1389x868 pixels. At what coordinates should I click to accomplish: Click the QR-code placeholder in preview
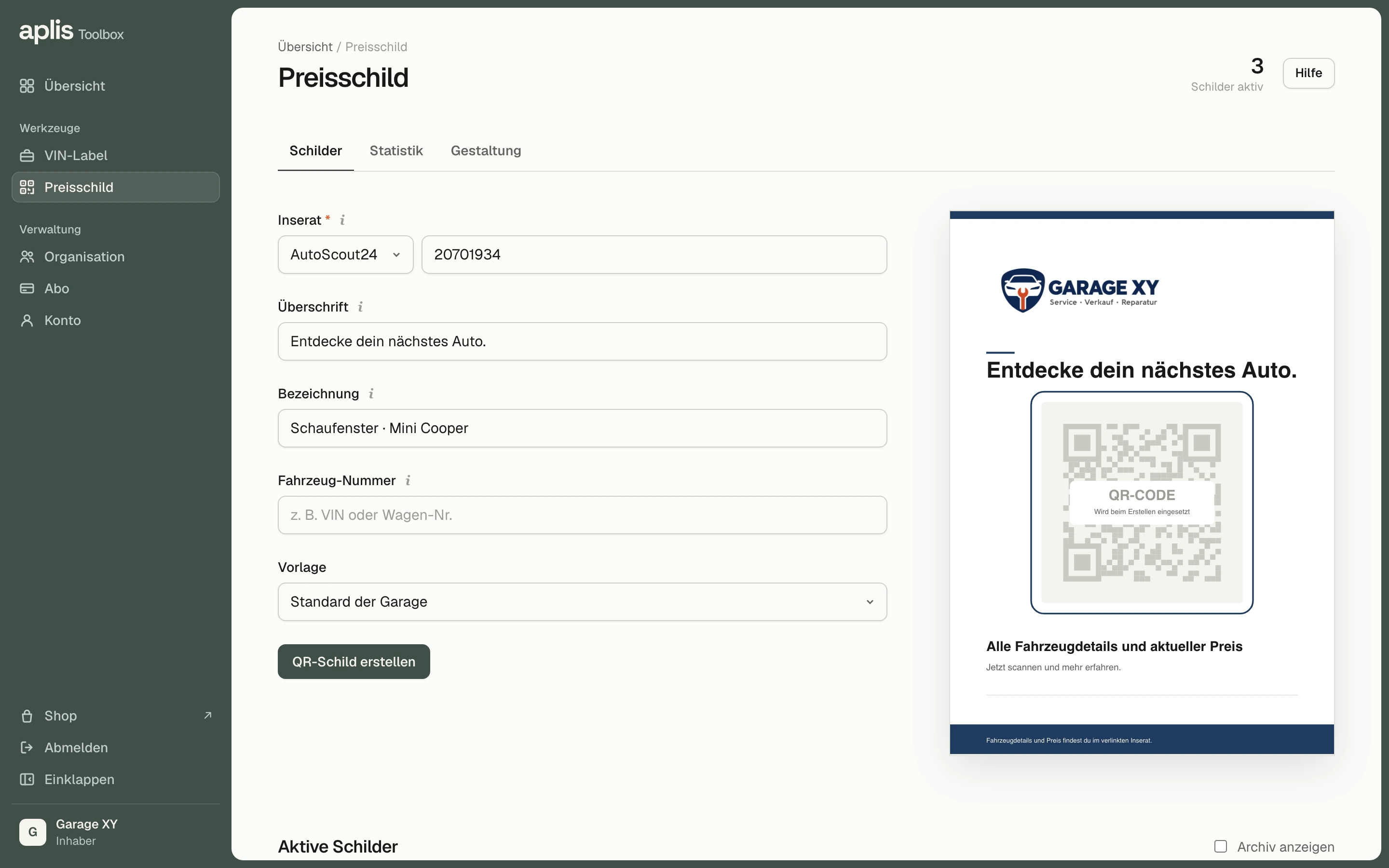click(x=1142, y=503)
